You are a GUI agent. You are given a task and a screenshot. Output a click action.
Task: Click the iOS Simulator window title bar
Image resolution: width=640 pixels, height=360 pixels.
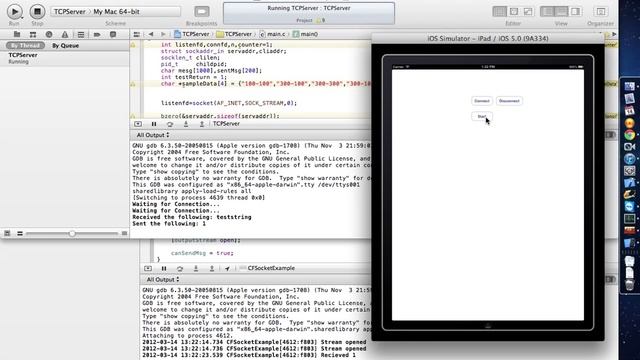488,38
